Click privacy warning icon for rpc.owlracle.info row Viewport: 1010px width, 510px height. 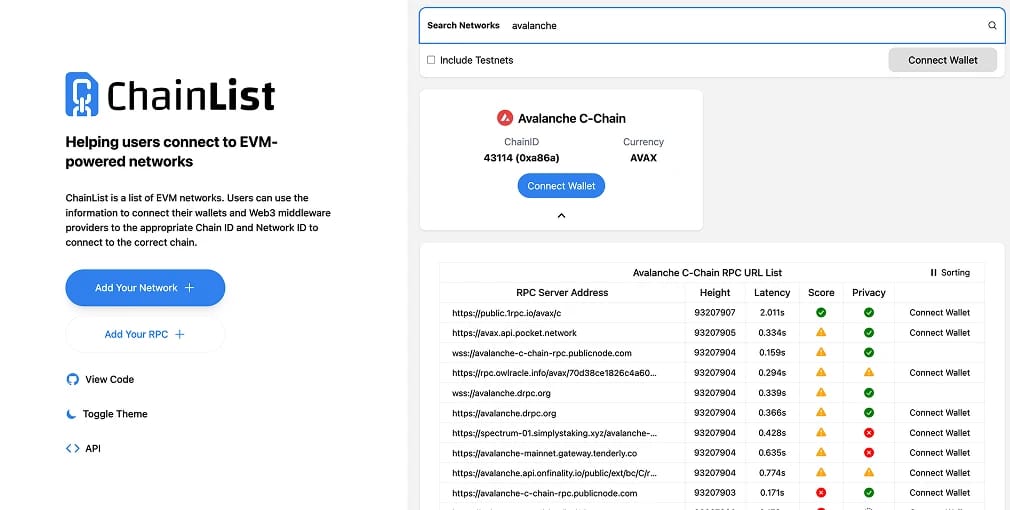coord(869,372)
